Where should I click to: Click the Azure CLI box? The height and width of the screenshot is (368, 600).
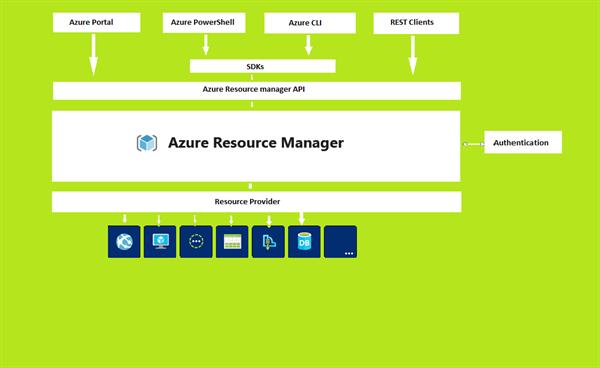[310, 23]
